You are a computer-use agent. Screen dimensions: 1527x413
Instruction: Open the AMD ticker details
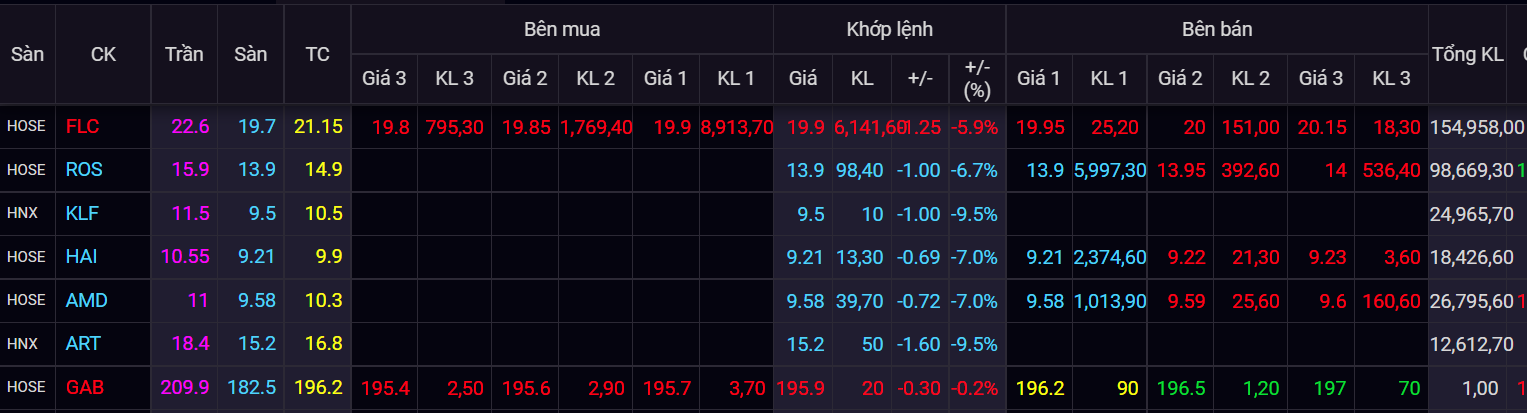point(86,300)
